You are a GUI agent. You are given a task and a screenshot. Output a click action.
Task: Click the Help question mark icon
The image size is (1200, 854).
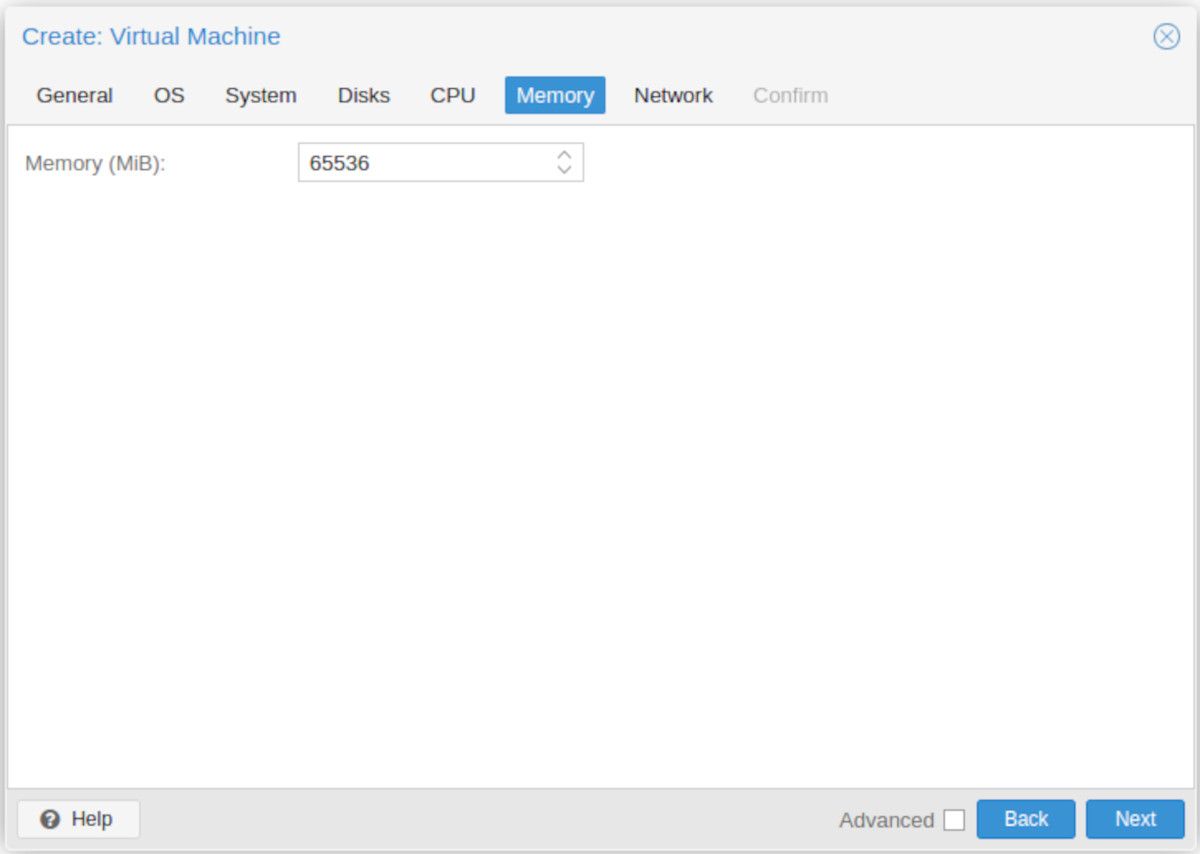click(x=50, y=819)
